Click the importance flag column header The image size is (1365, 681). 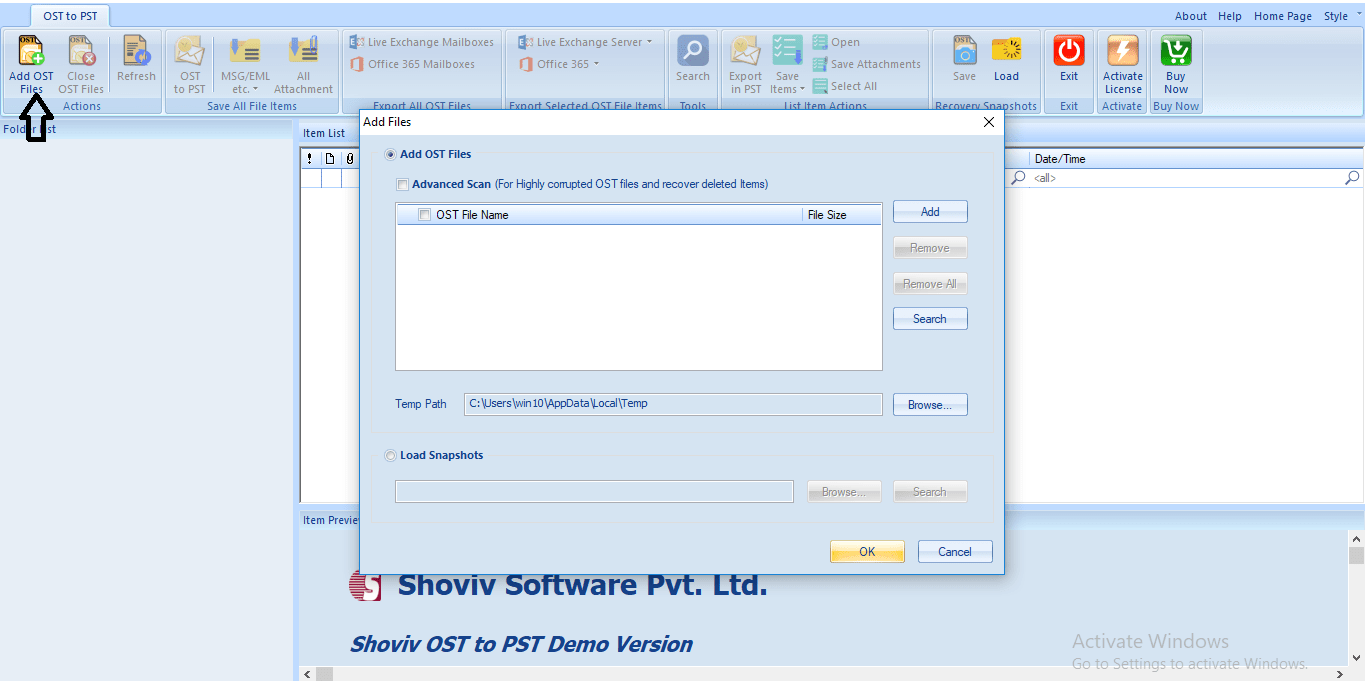pos(310,158)
